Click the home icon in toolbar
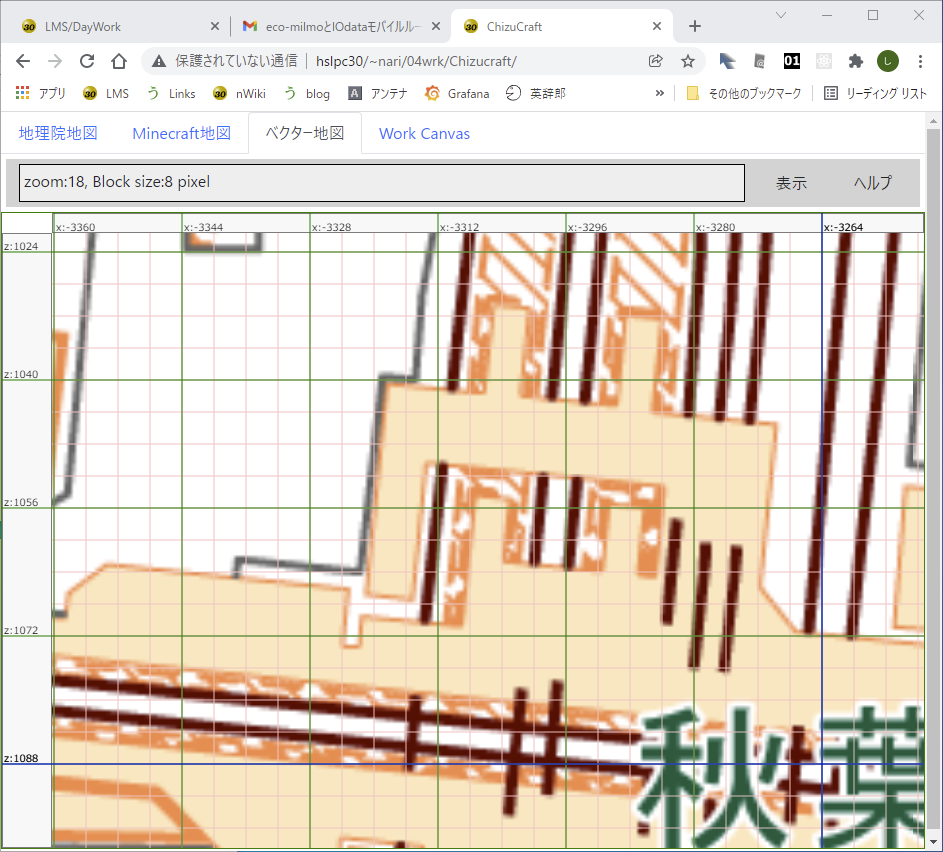943x852 pixels. 118,61
